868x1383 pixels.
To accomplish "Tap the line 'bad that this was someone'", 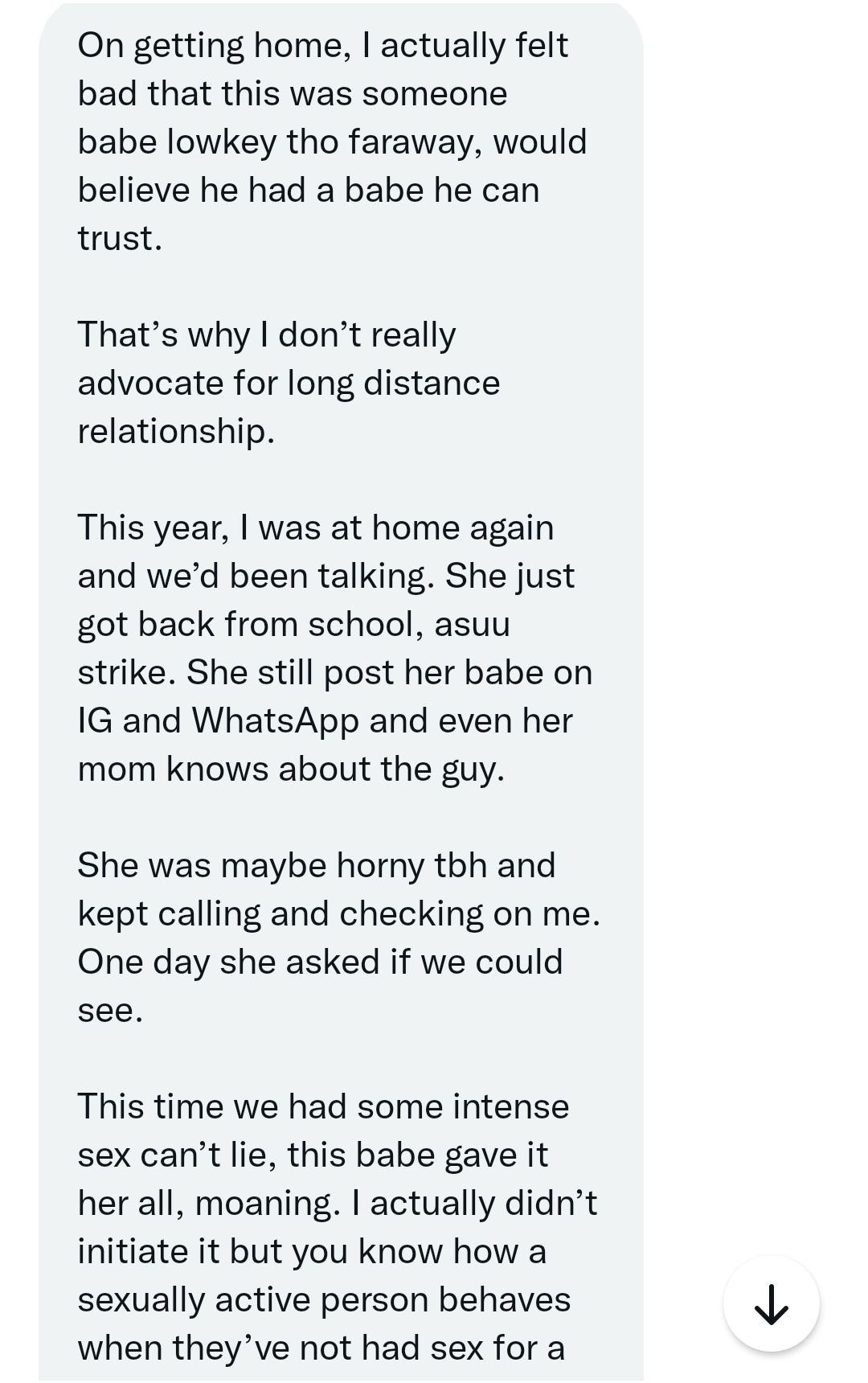I will (293, 94).
